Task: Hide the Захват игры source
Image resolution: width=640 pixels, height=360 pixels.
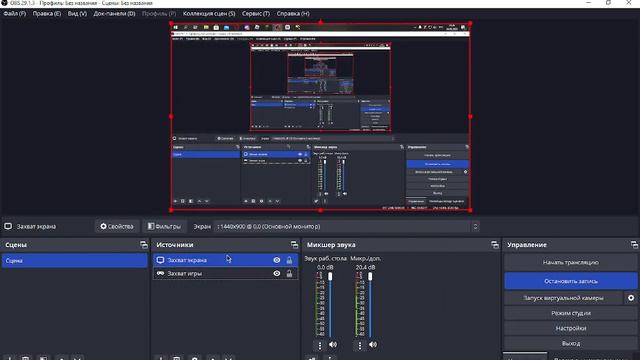Action: coord(277,273)
